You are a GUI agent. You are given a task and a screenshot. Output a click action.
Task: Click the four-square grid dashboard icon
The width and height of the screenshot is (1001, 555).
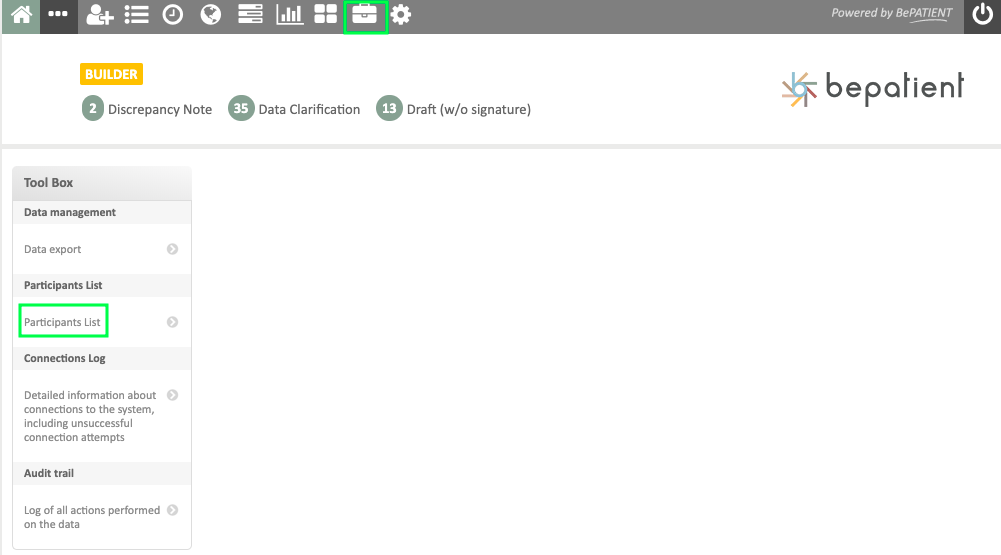pos(326,16)
